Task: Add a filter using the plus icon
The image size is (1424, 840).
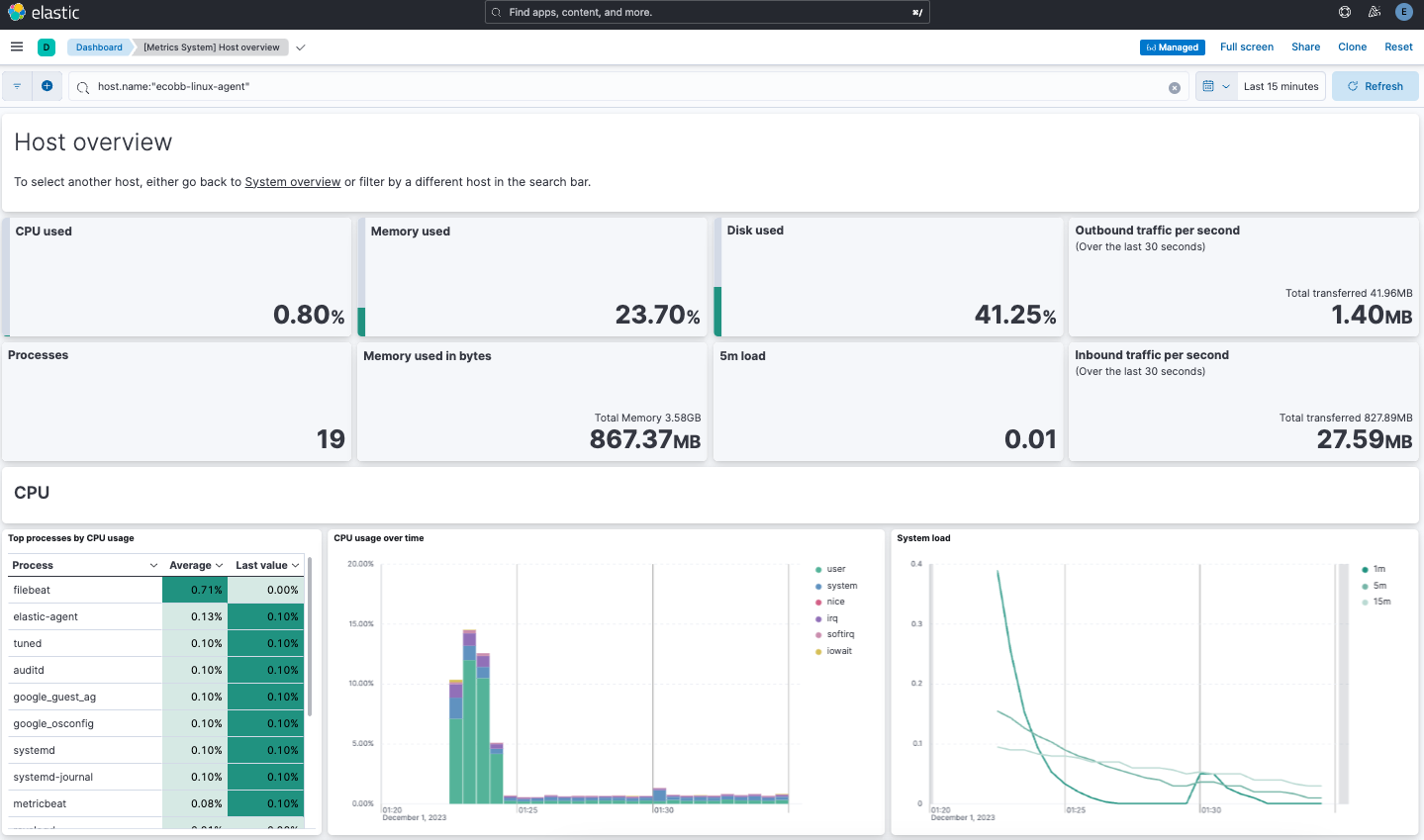Action: point(47,86)
